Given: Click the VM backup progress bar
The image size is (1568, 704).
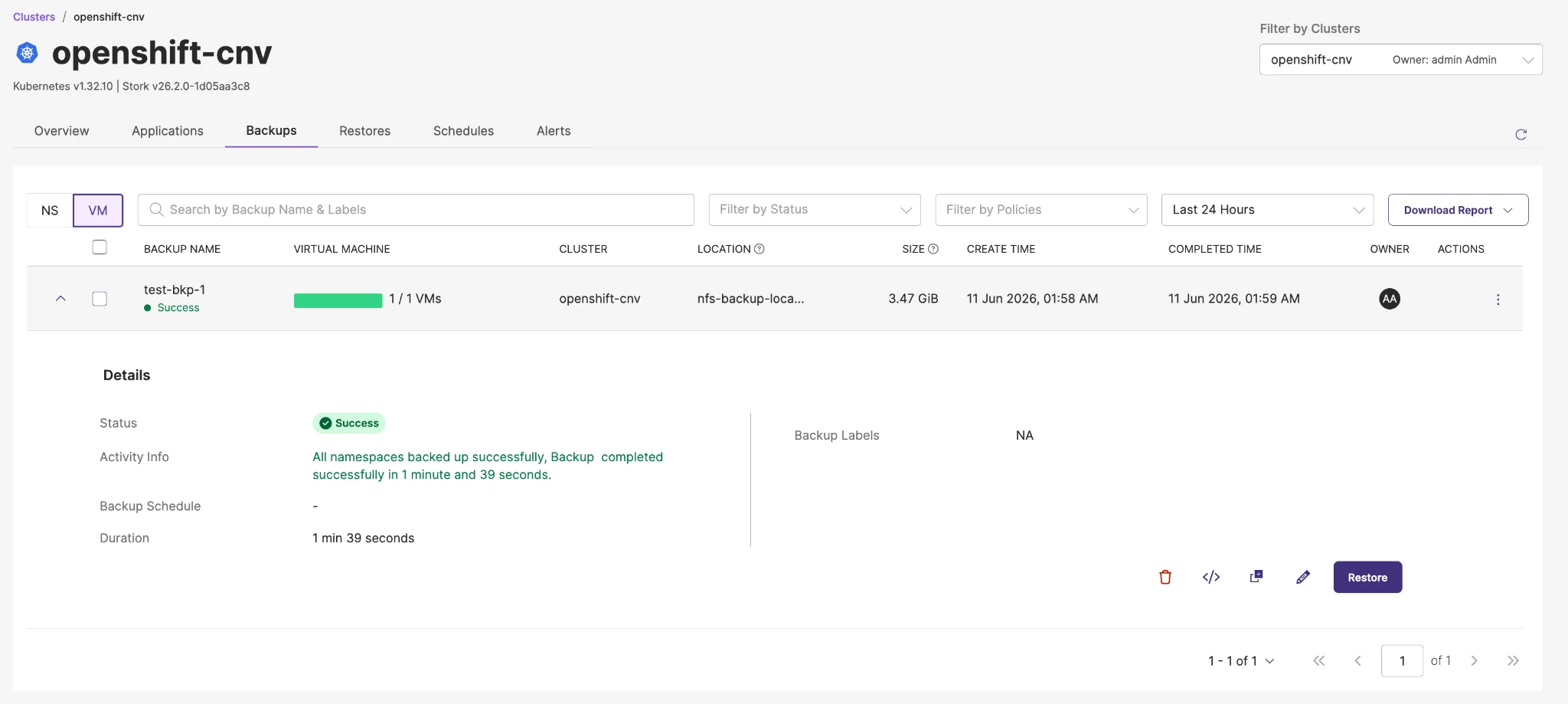Looking at the screenshot, I should 338,300.
